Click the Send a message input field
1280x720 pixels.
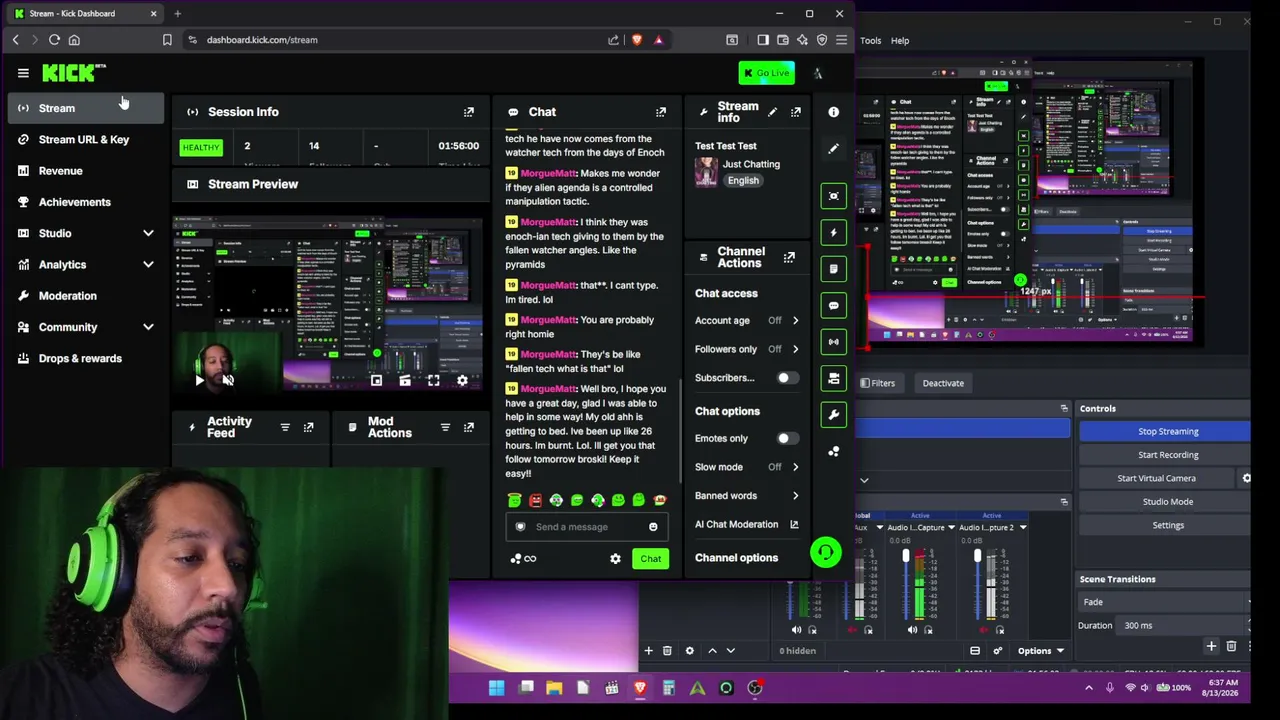pyautogui.click(x=587, y=527)
